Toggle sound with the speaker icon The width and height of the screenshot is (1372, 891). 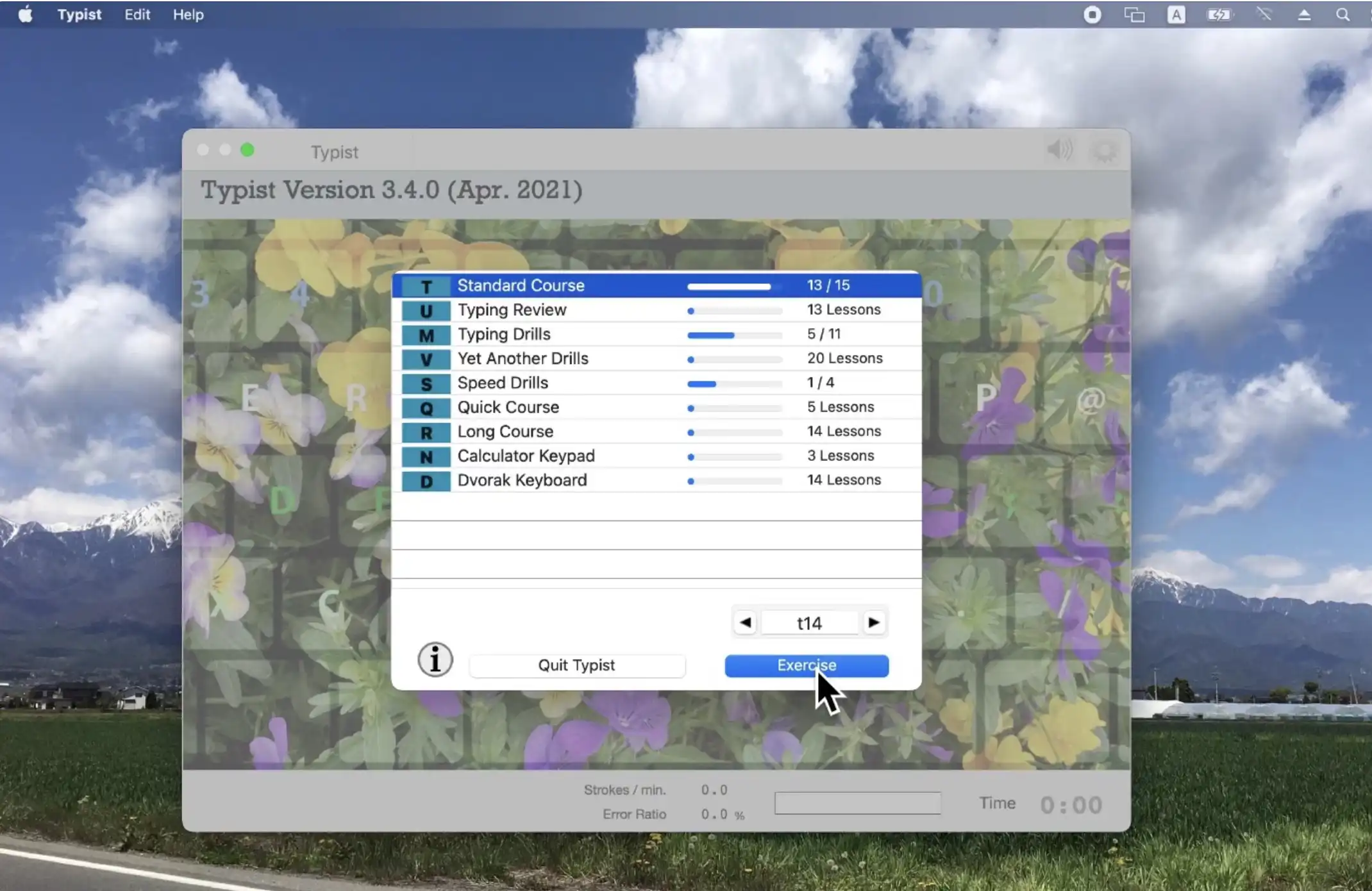pos(1060,151)
